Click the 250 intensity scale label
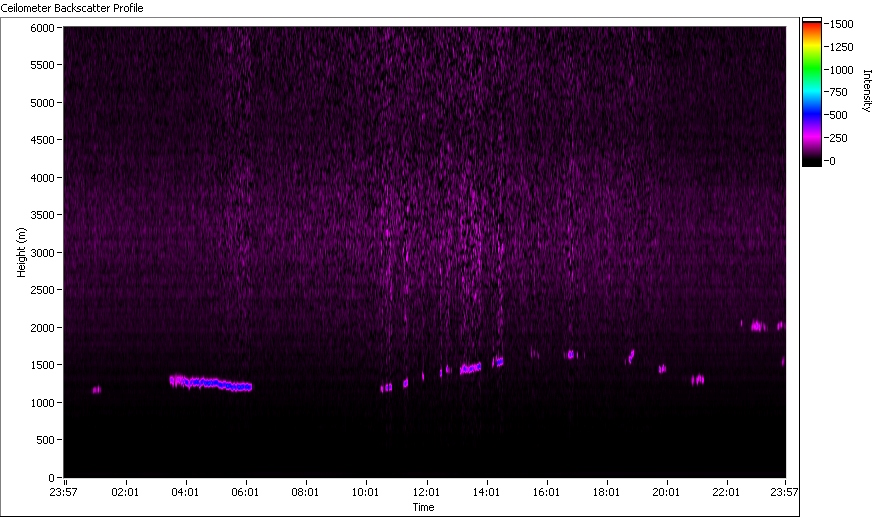The image size is (876, 517). [839, 138]
